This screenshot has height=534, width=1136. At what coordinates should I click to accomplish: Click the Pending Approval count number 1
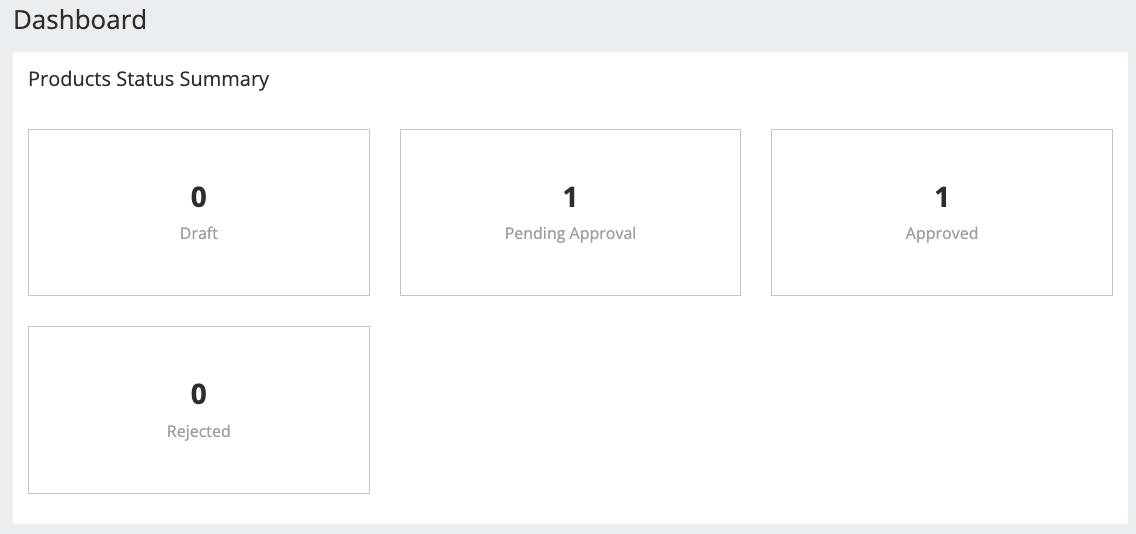(x=570, y=197)
